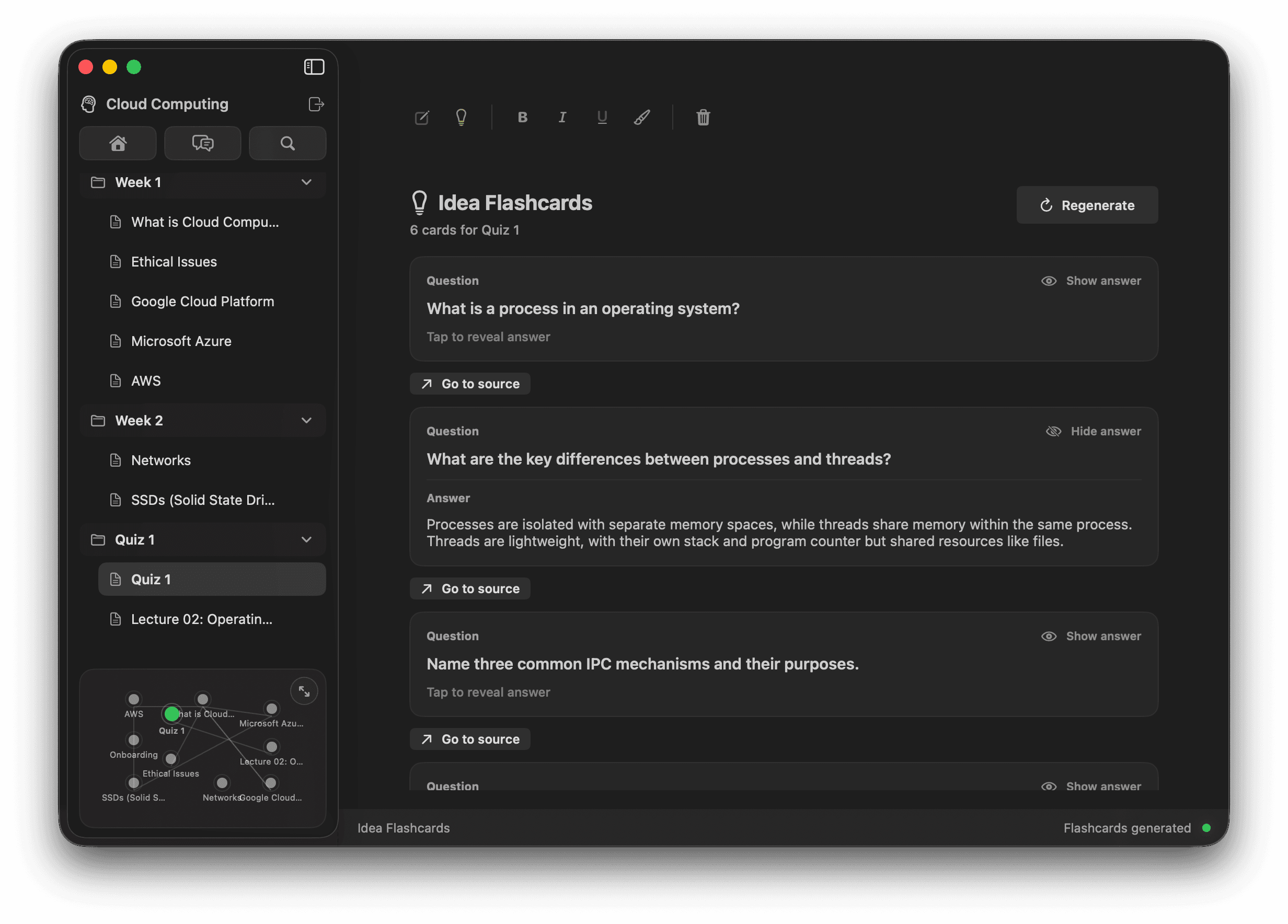
Task: Click the lightbulb idea toolbar icon
Action: [461, 118]
